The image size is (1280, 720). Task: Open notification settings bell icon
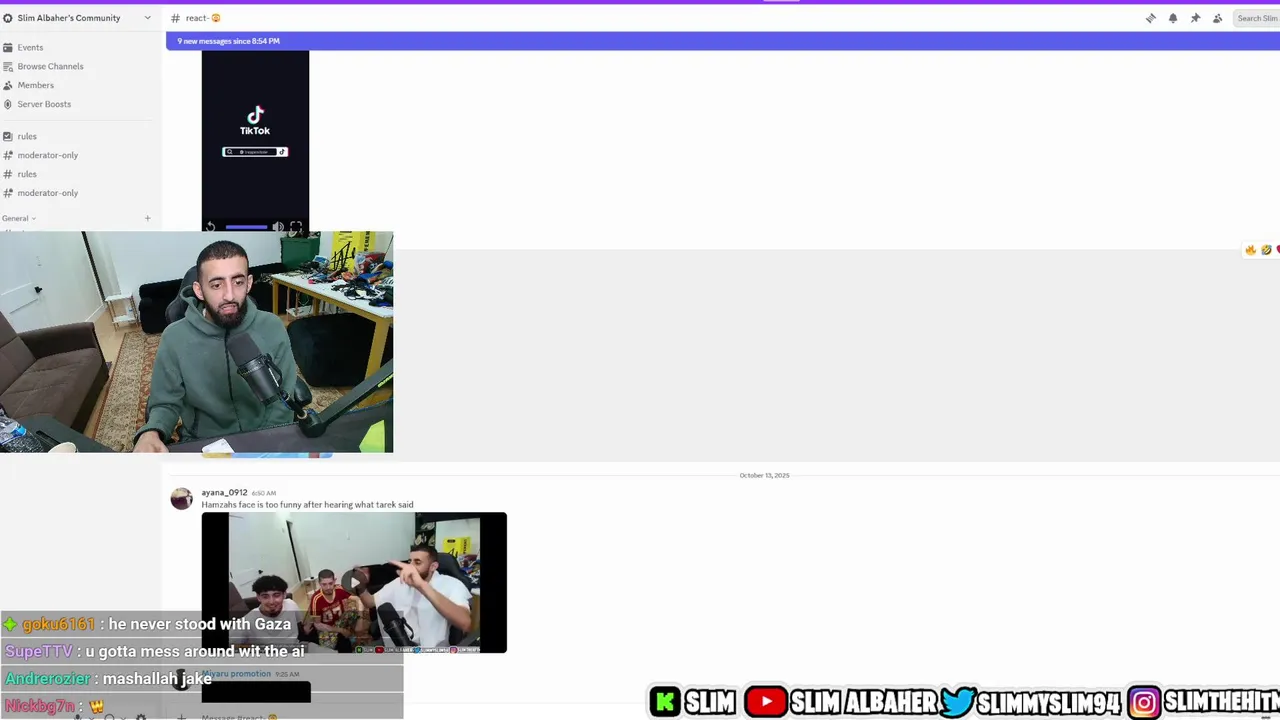pyautogui.click(x=1173, y=18)
